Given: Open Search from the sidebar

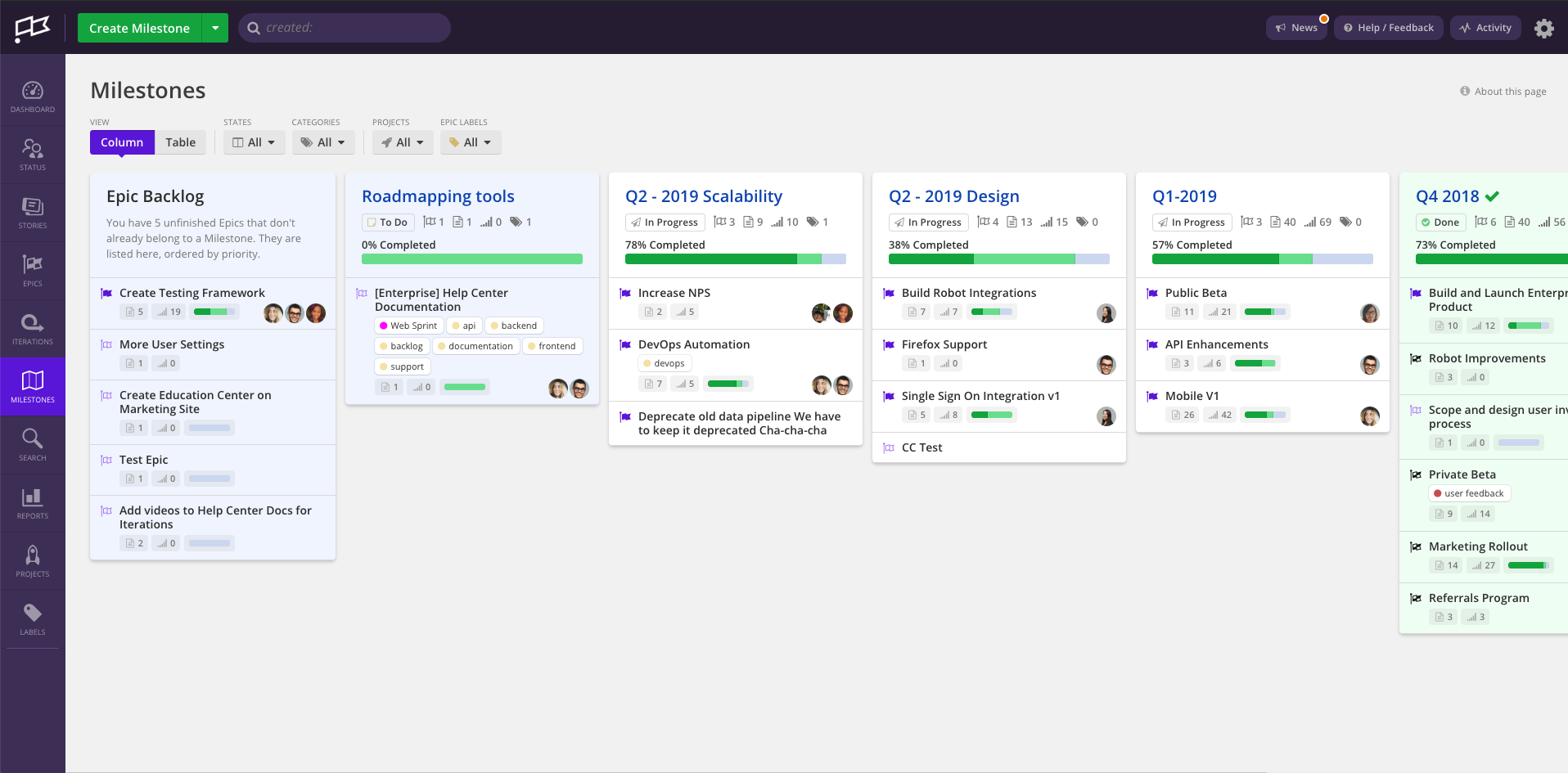Looking at the screenshot, I should pos(33,445).
